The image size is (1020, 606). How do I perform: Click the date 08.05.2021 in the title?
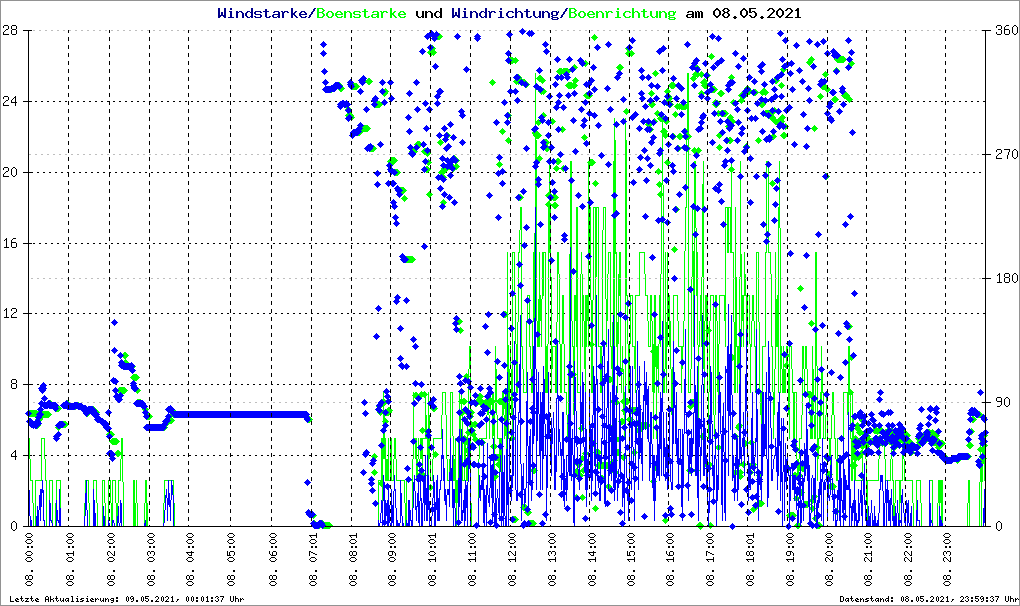pos(756,13)
